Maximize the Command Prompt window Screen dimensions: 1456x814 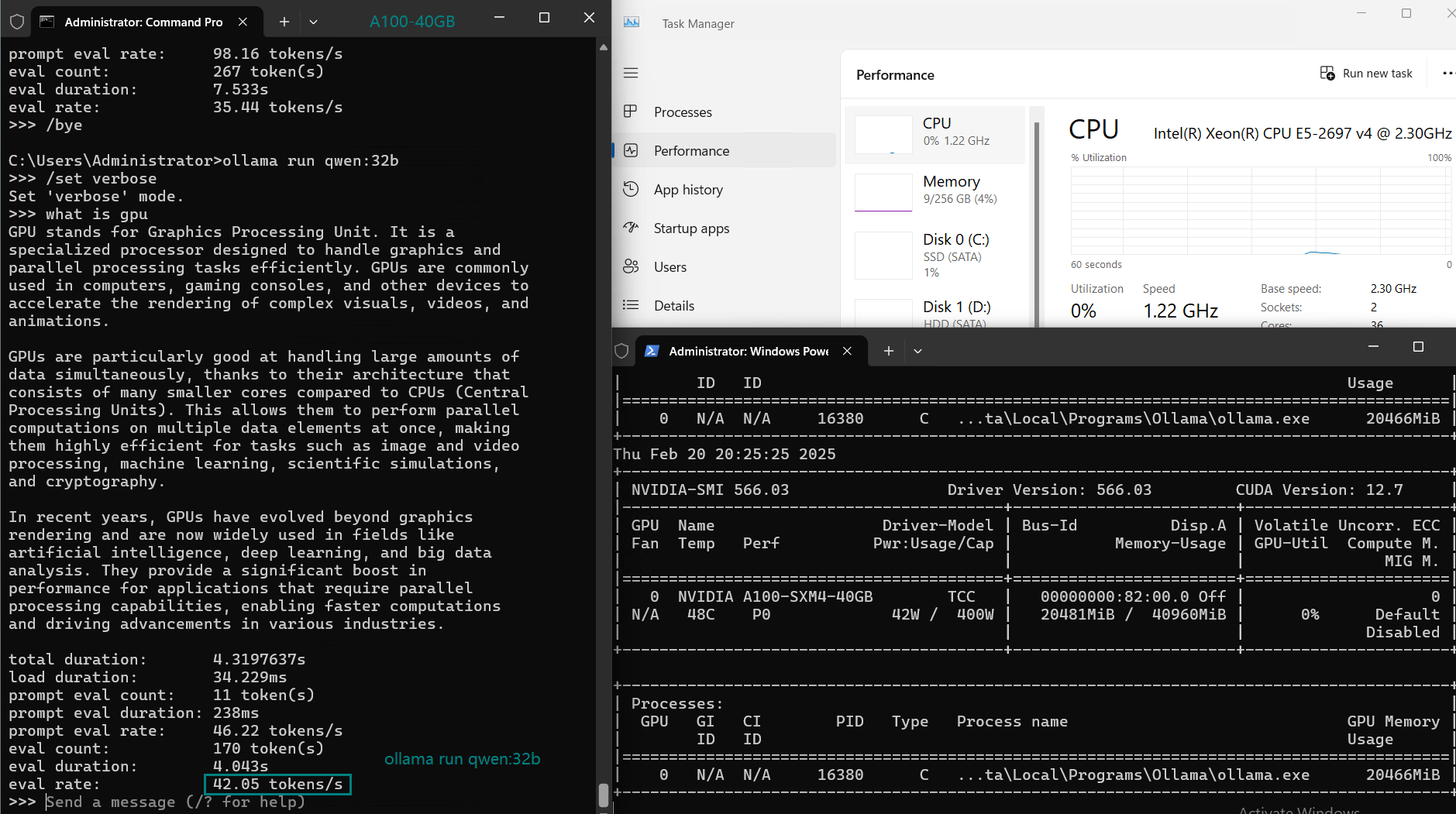pos(544,17)
